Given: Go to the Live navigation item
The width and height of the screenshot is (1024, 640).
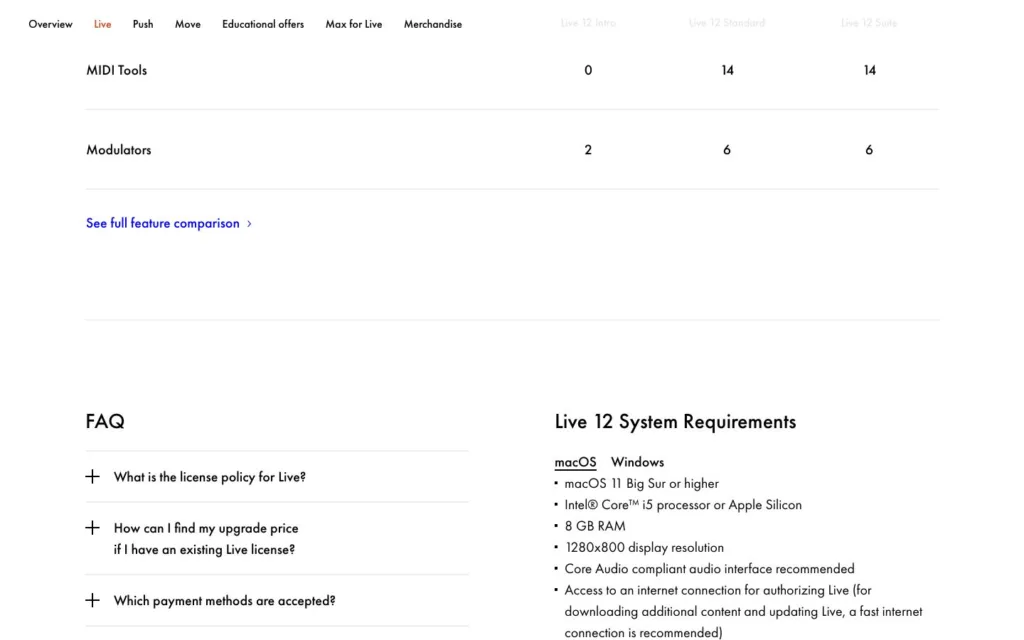Looking at the screenshot, I should [x=103, y=24].
